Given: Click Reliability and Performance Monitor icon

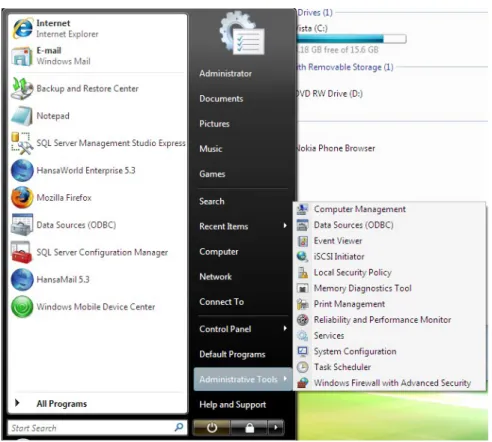Looking at the screenshot, I should (303, 320).
